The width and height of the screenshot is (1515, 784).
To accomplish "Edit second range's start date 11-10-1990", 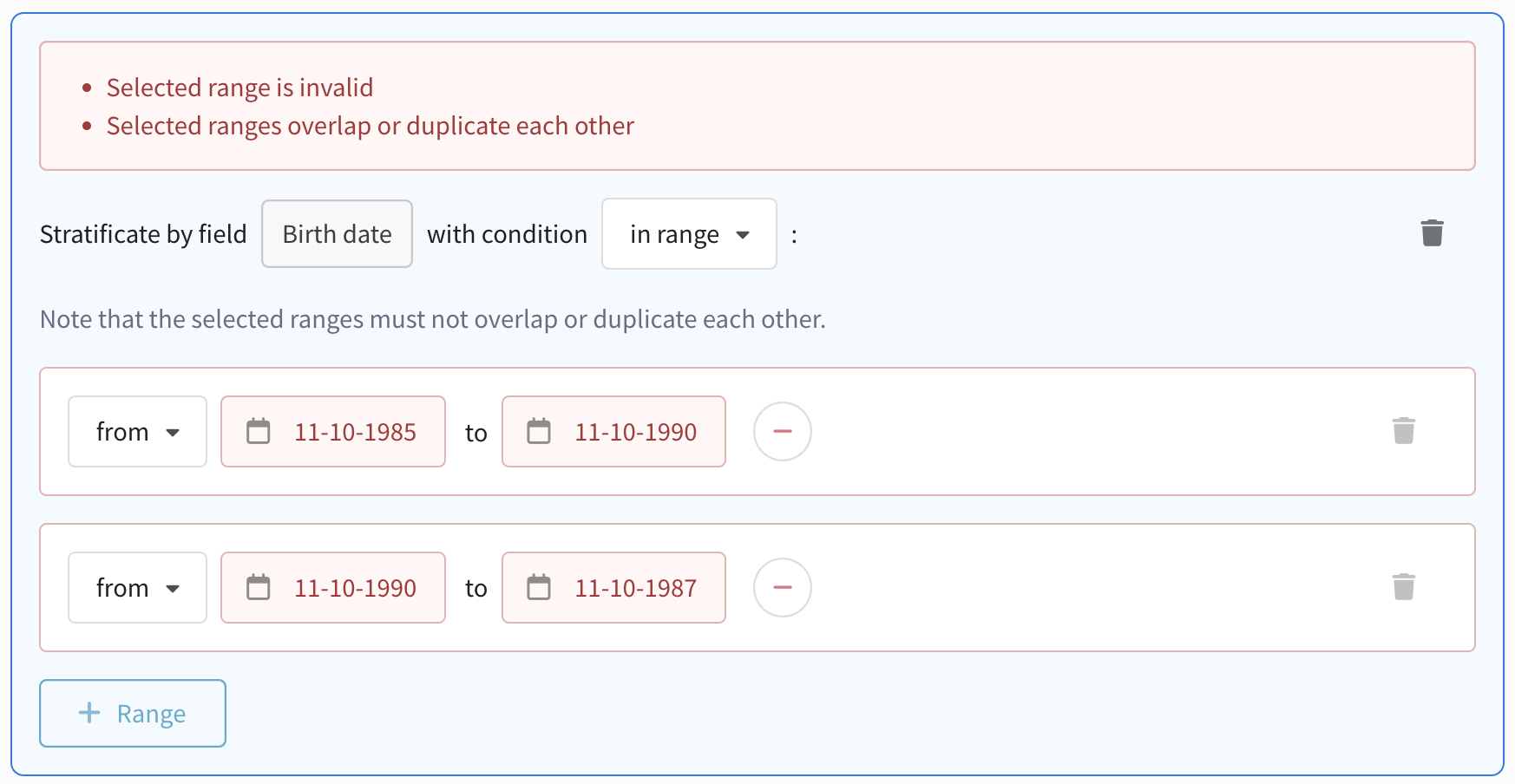I will [x=355, y=588].
